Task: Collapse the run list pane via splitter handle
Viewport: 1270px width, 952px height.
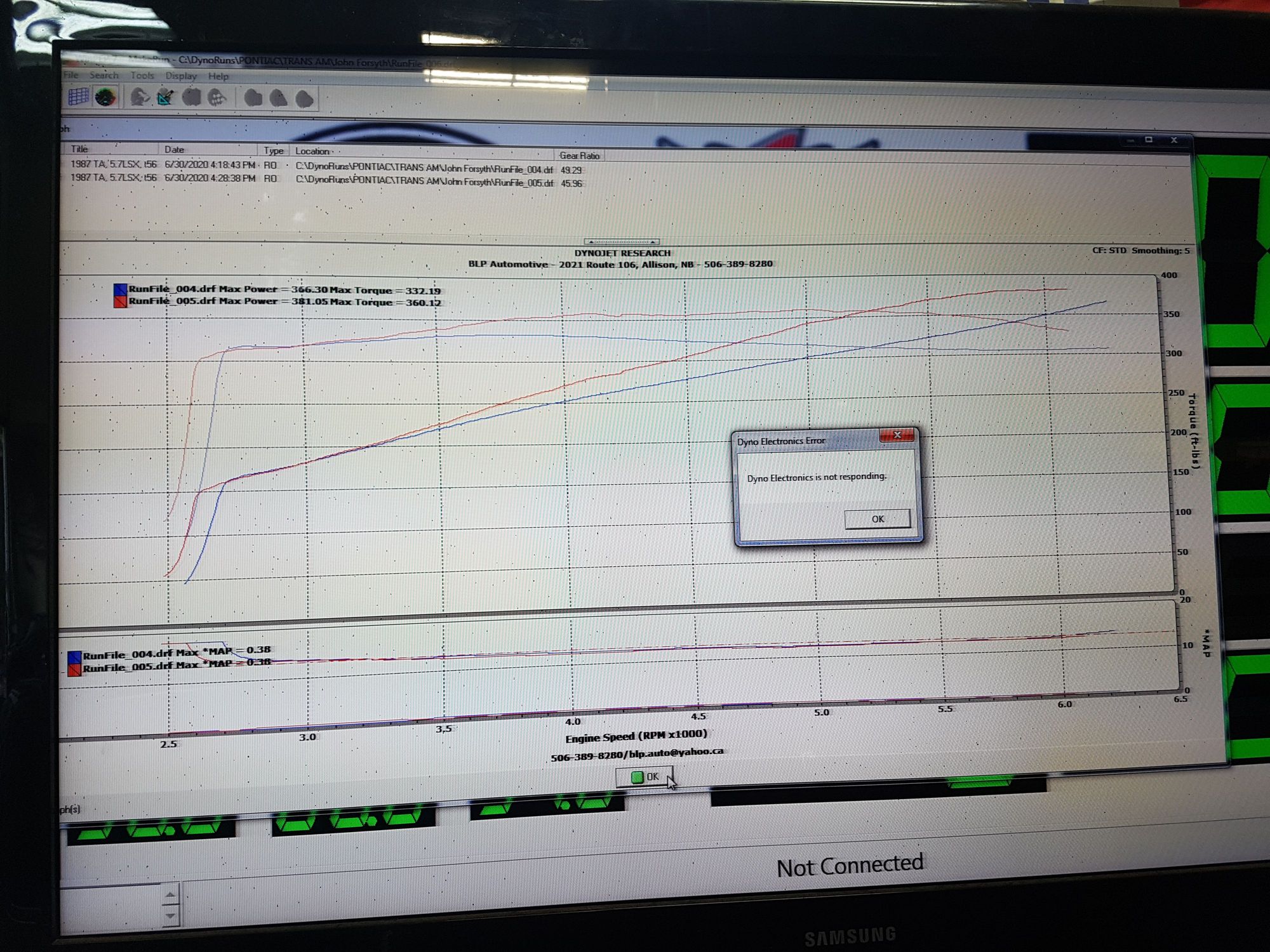Action: coord(622,242)
